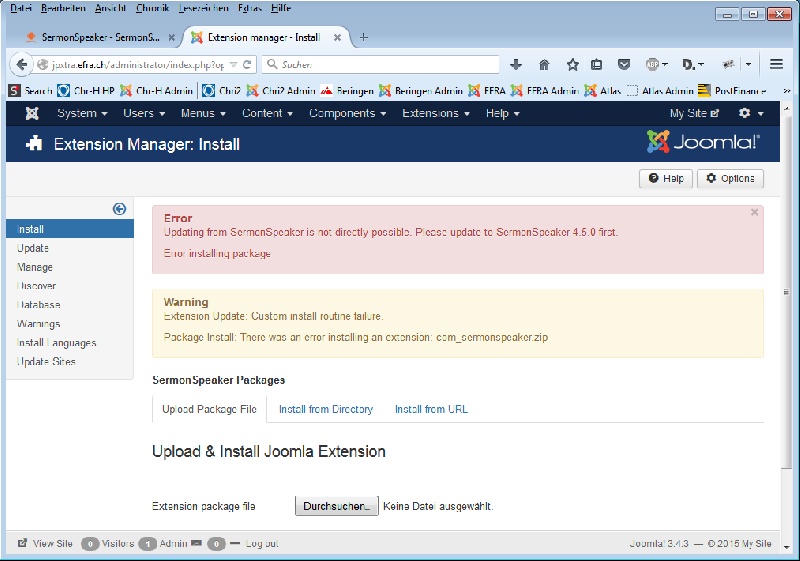This screenshot has height=561, width=800.
Task: Switch to Install from URL tab
Action: pyautogui.click(x=431, y=409)
